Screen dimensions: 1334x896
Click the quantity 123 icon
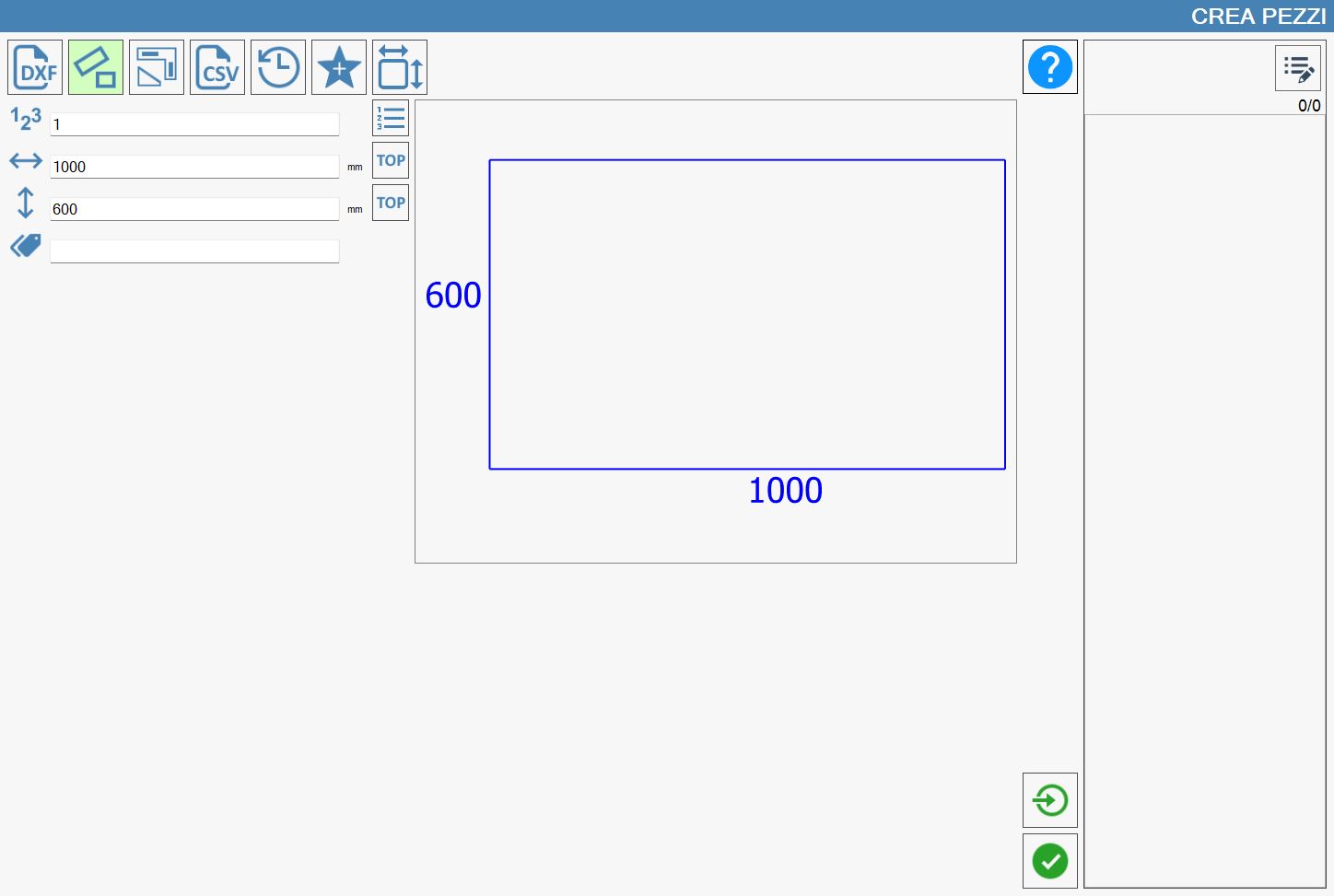26,119
